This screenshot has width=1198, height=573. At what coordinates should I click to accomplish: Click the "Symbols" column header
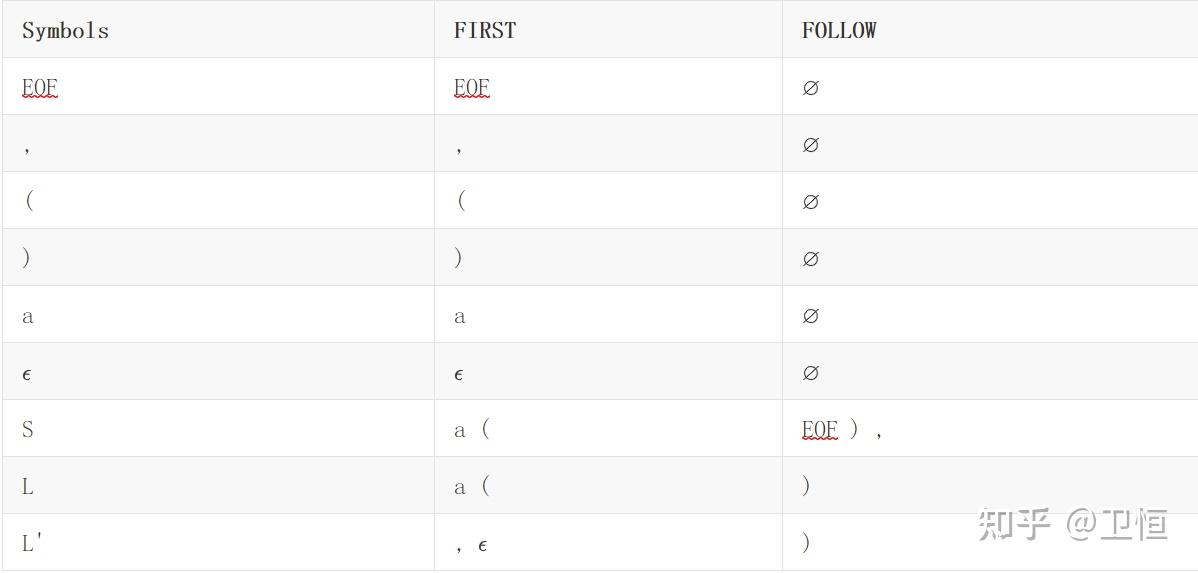(x=65, y=30)
